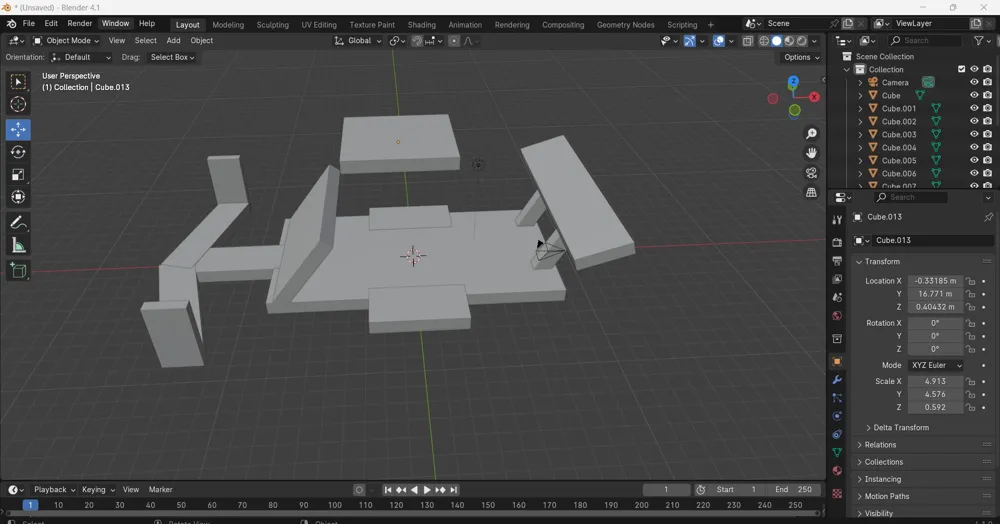This screenshot has width=1000, height=524.
Task: Pick the Add Cube tool
Action: coord(18,271)
